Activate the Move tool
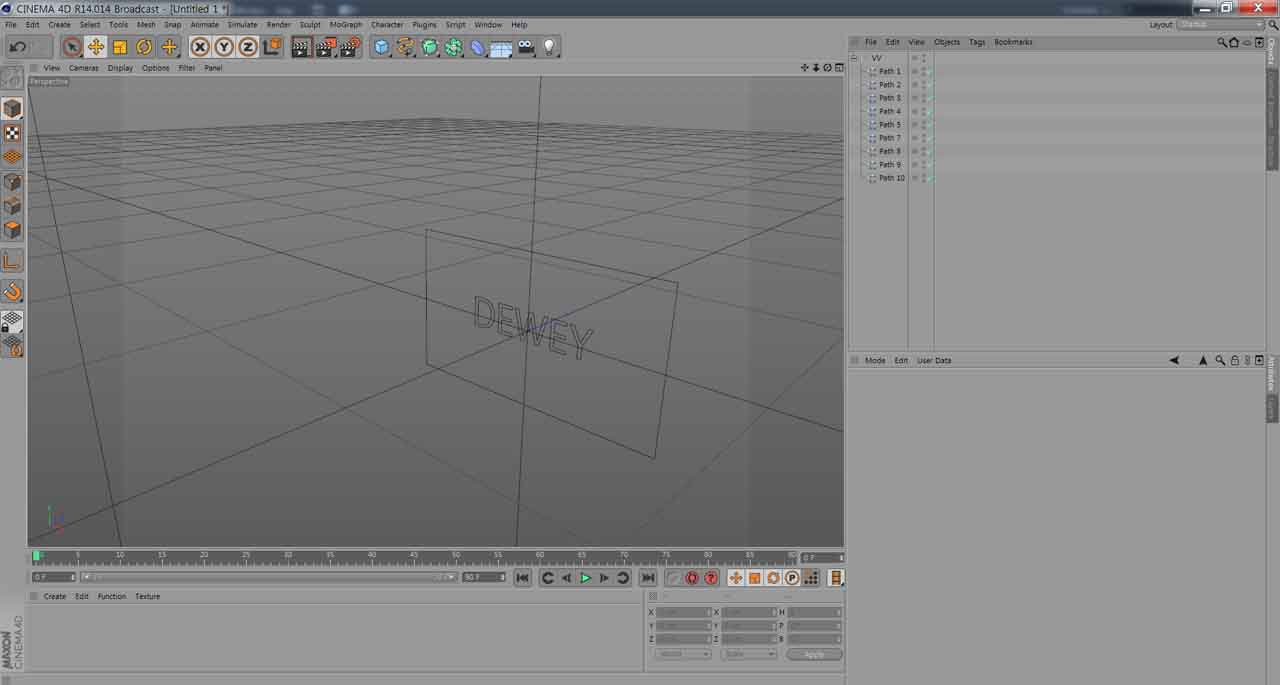 (x=96, y=47)
